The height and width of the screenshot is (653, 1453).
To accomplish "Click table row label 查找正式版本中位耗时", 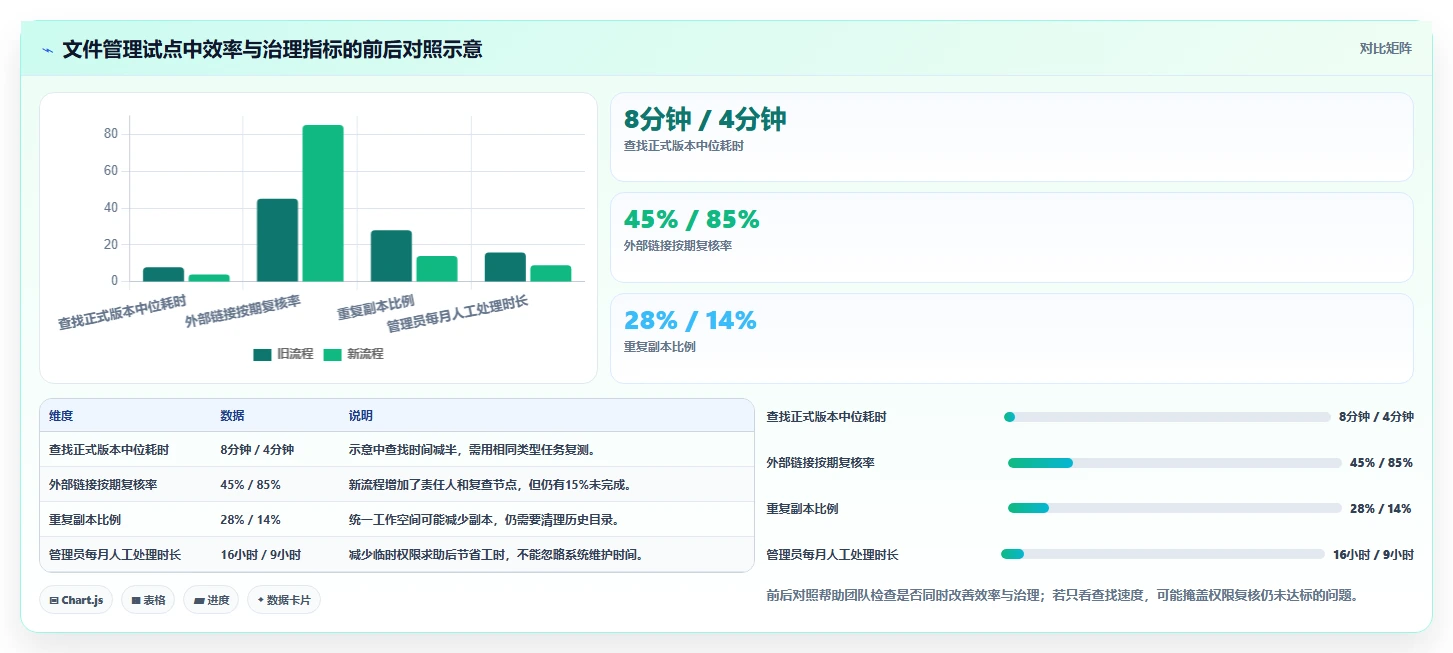I will [109, 450].
